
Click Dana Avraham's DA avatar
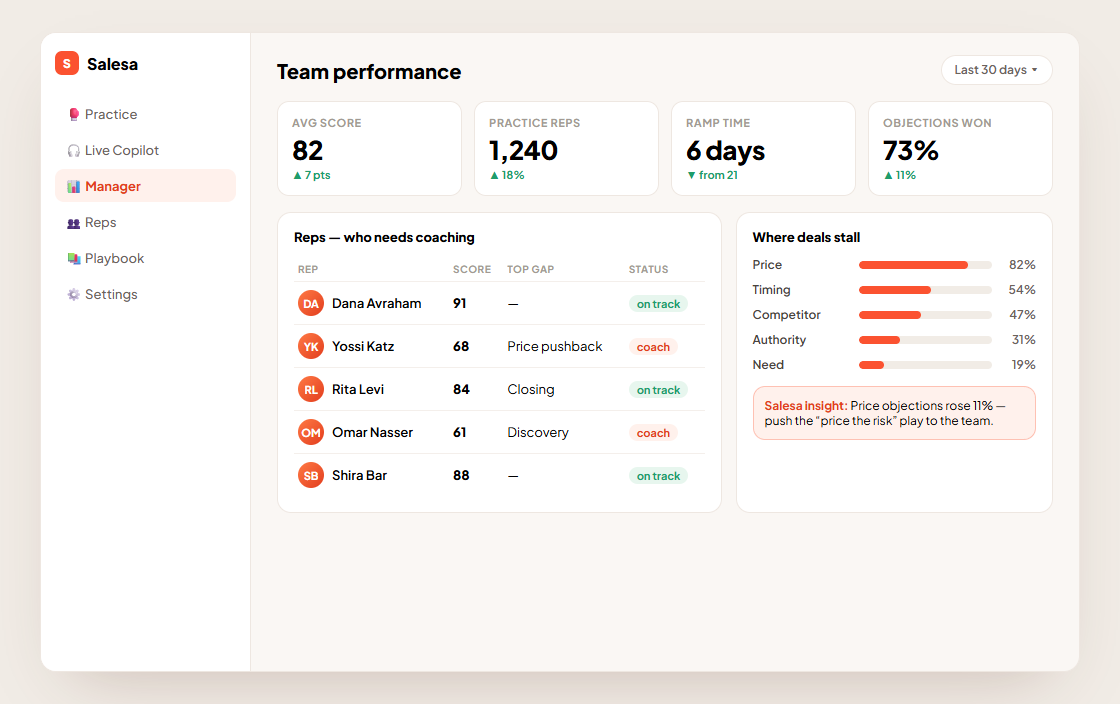click(311, 303)
